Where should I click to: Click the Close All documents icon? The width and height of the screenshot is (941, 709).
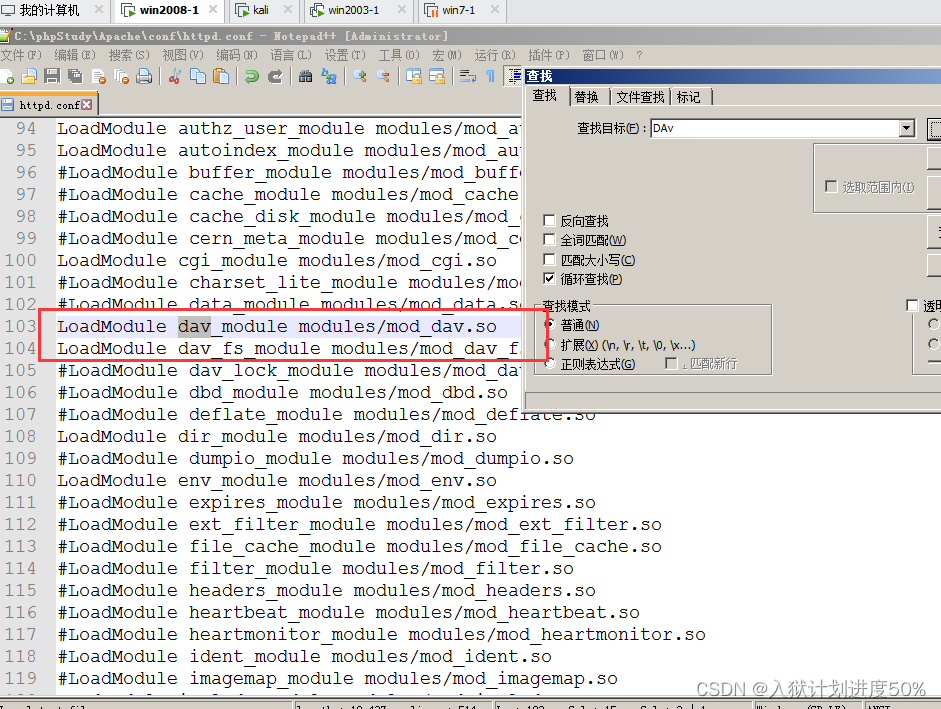click(x=122, y=76)
